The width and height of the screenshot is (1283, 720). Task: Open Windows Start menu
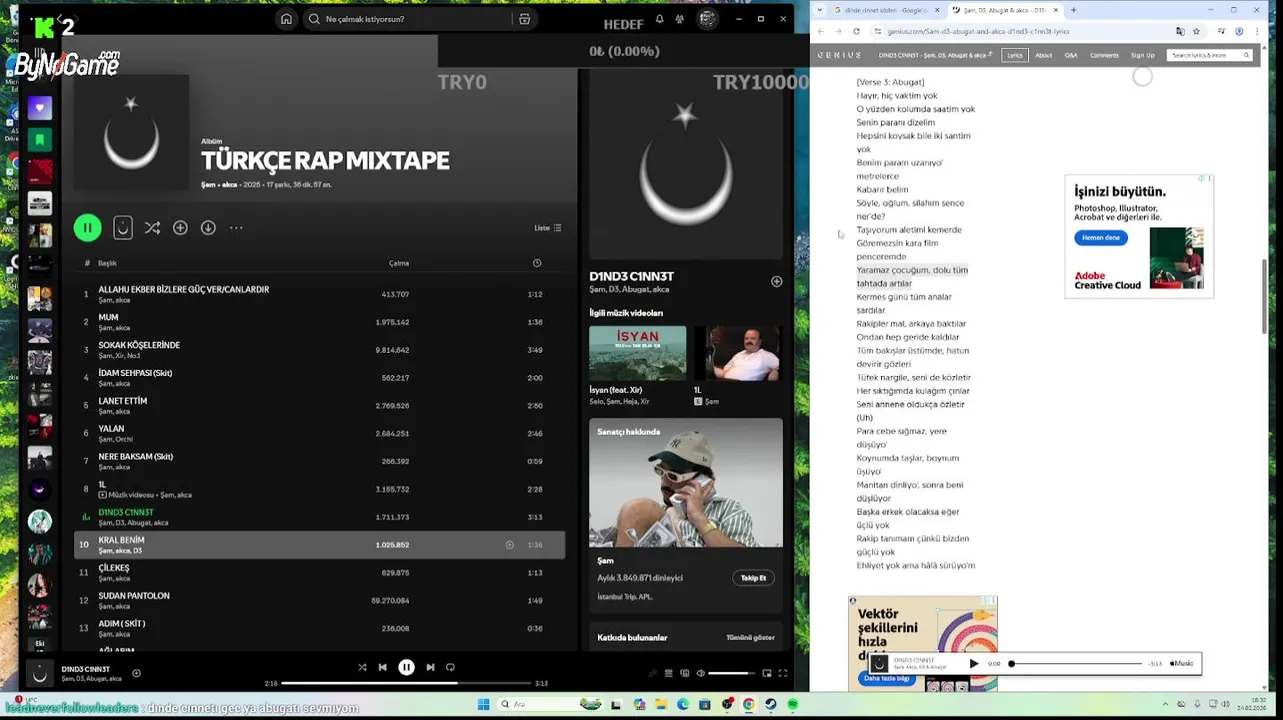pos(483,704)
